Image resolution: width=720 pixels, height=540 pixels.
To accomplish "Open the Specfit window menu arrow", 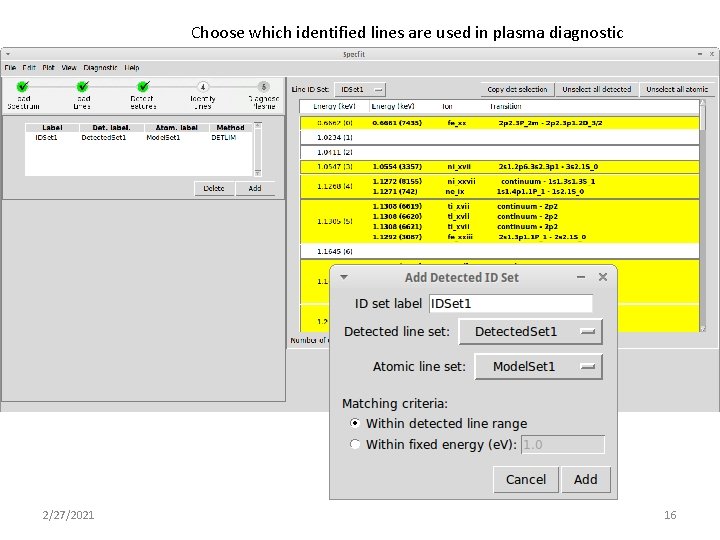I will pyautogui.click(x=8, y=54).
